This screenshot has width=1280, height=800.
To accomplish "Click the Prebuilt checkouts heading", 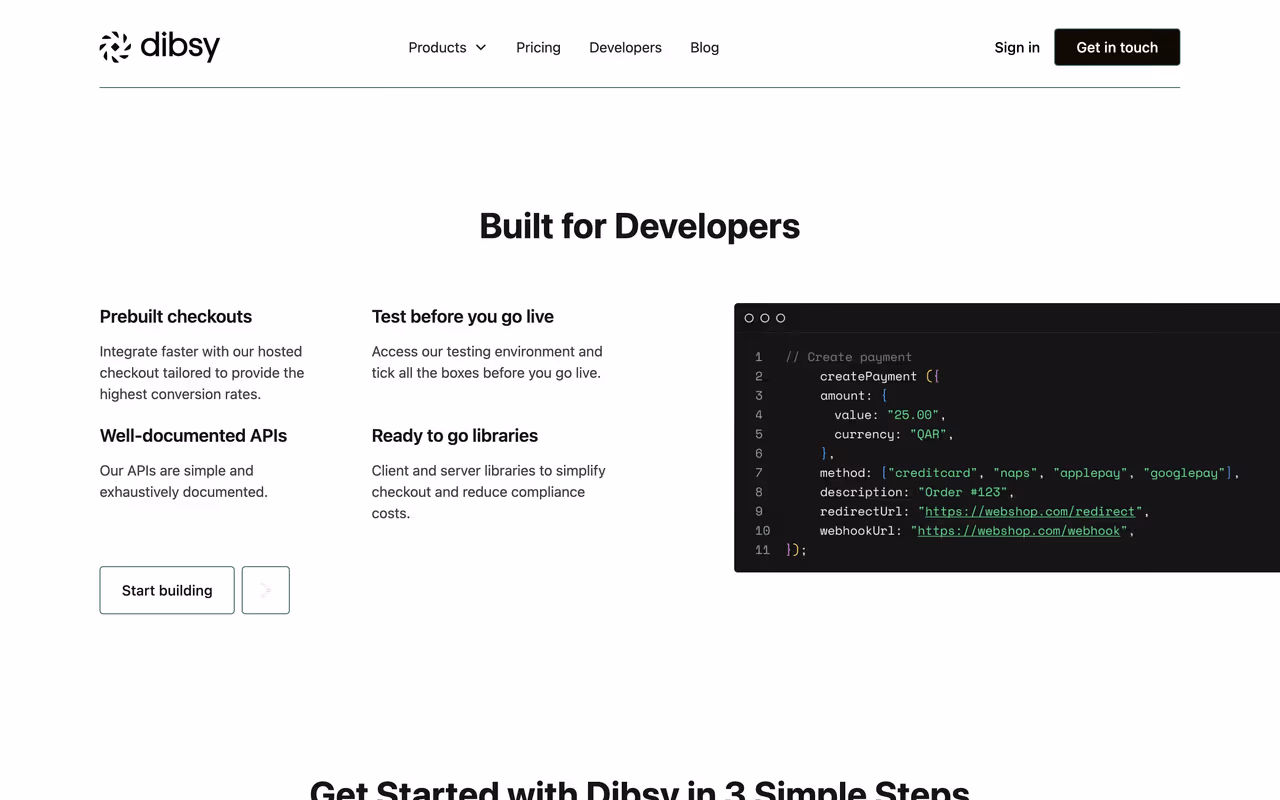I will click(176, 316).
